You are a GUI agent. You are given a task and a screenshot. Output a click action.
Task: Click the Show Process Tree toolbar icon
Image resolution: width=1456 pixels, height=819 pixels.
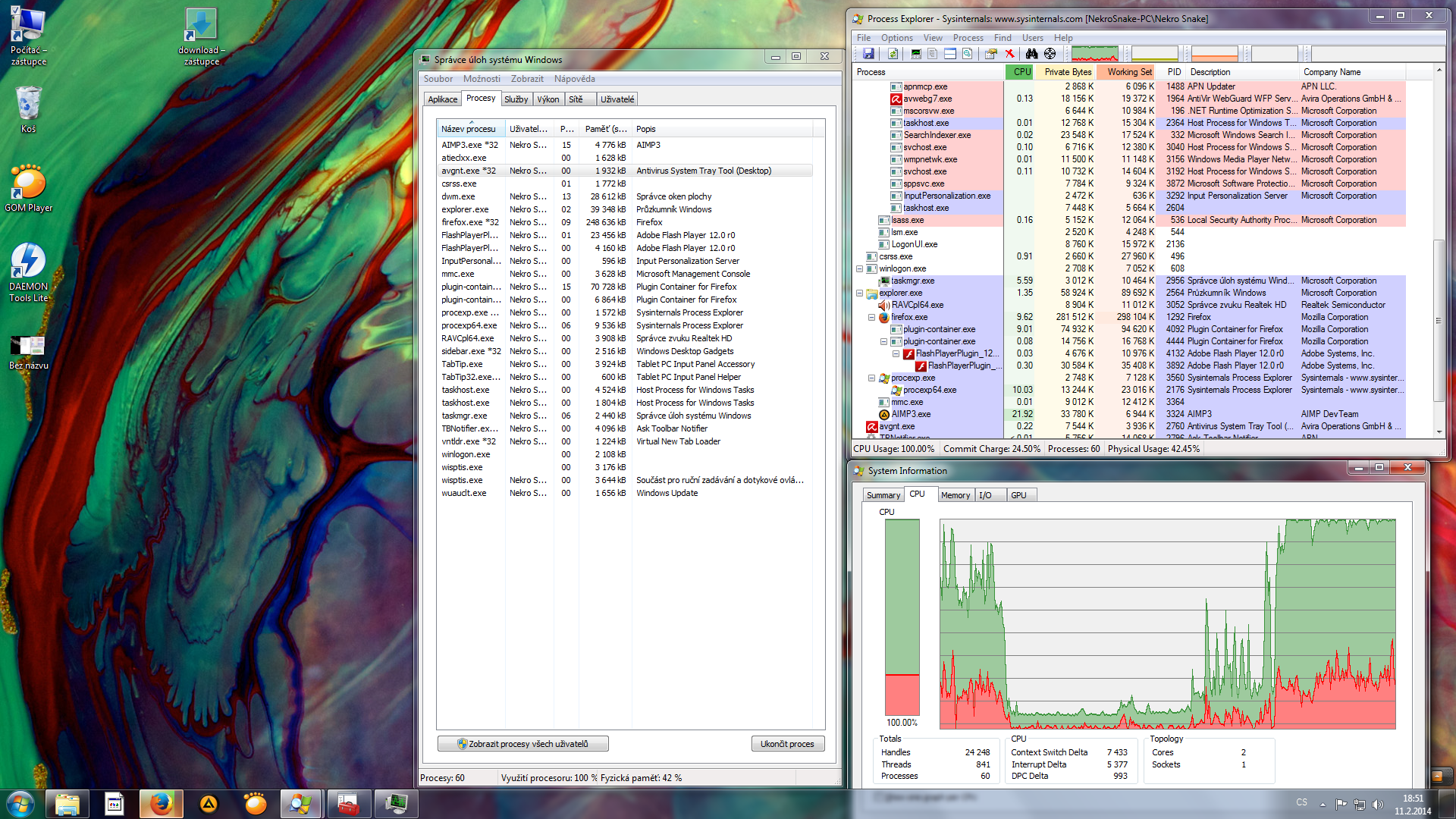coord(932,54)
